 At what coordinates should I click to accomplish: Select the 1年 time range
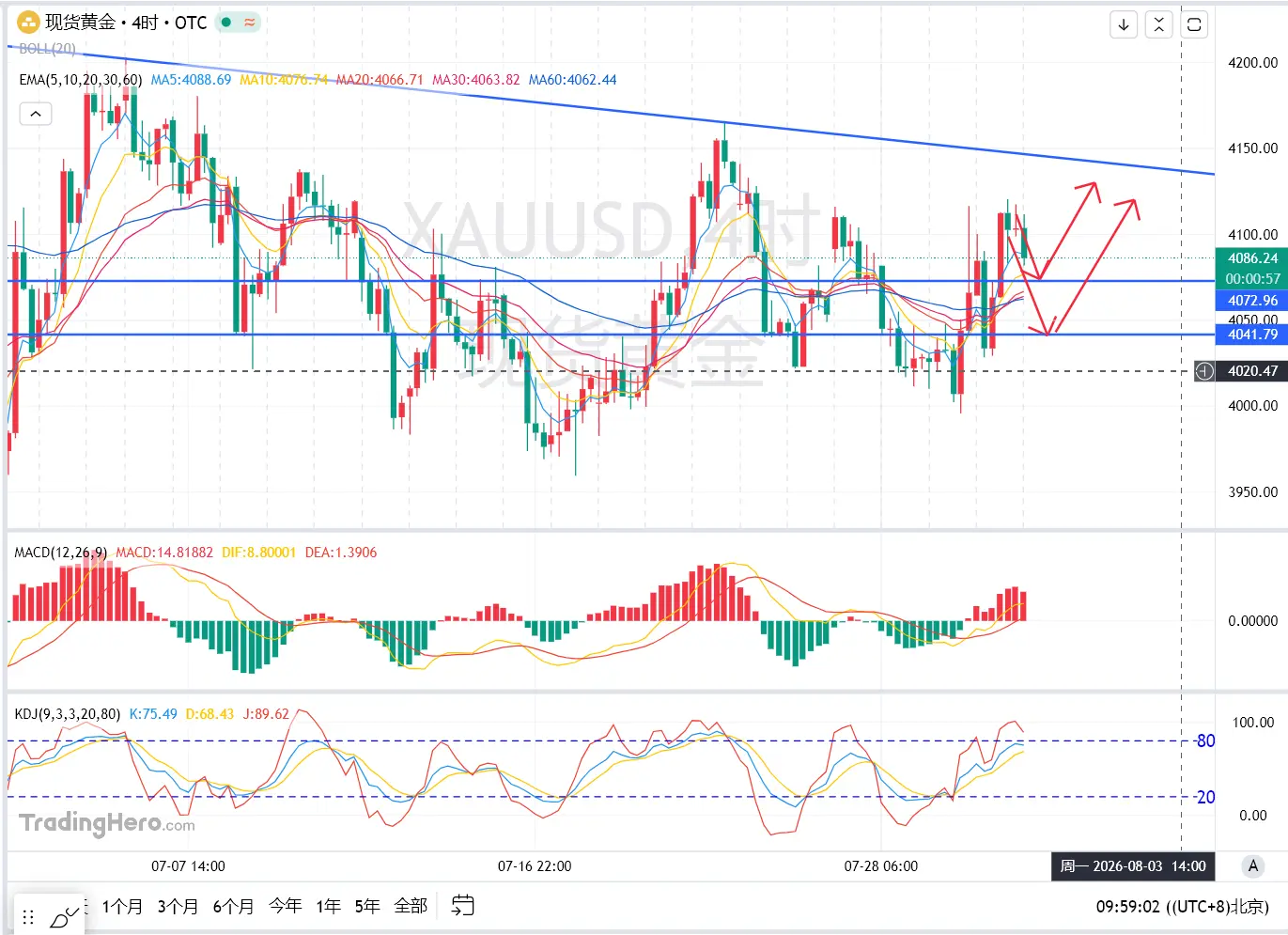328,906
